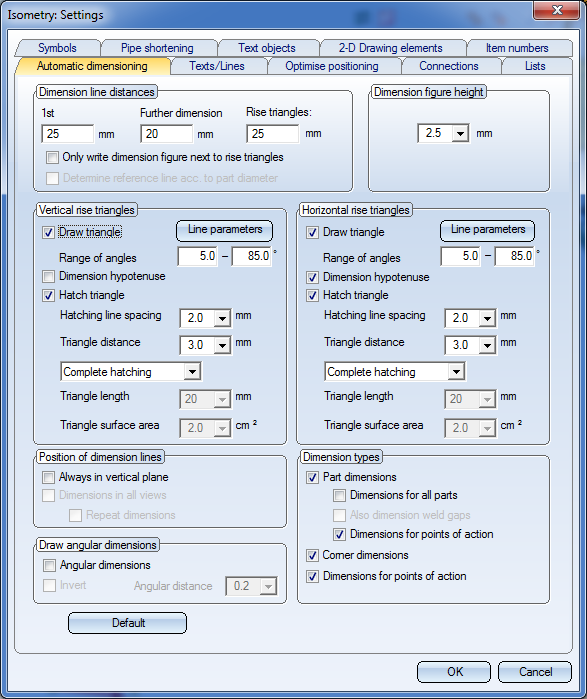
Task: Check Always in vertical plane
Action: click(49, 477)
